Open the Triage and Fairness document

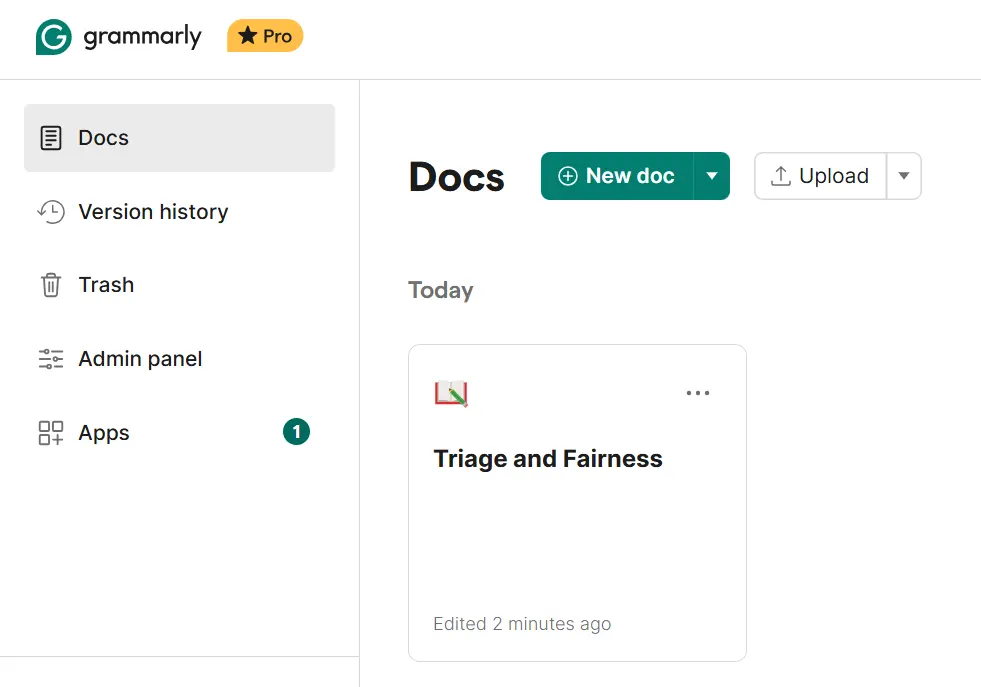click(548, 459)
